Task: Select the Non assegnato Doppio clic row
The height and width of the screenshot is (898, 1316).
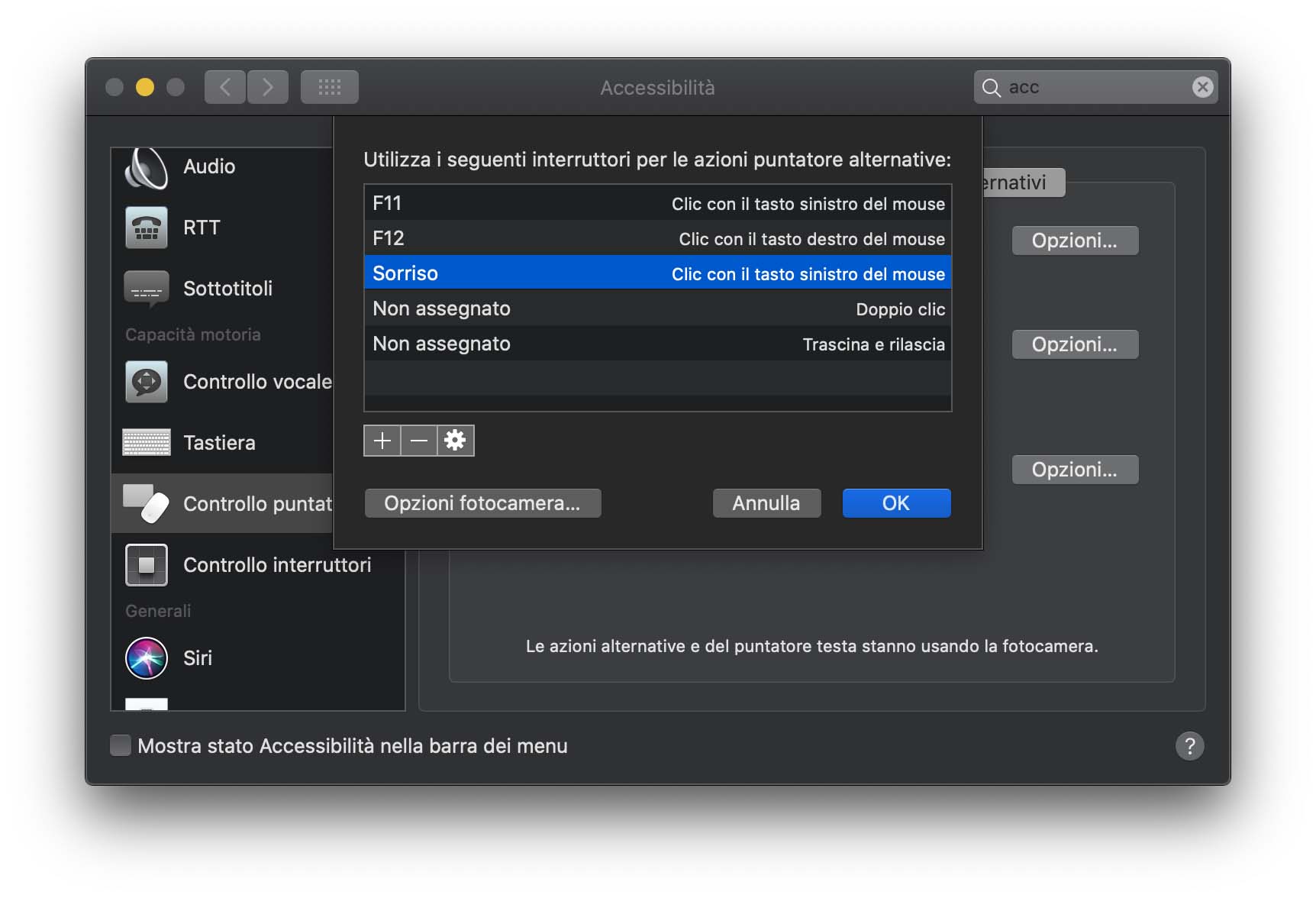Action: click(658, 308)
